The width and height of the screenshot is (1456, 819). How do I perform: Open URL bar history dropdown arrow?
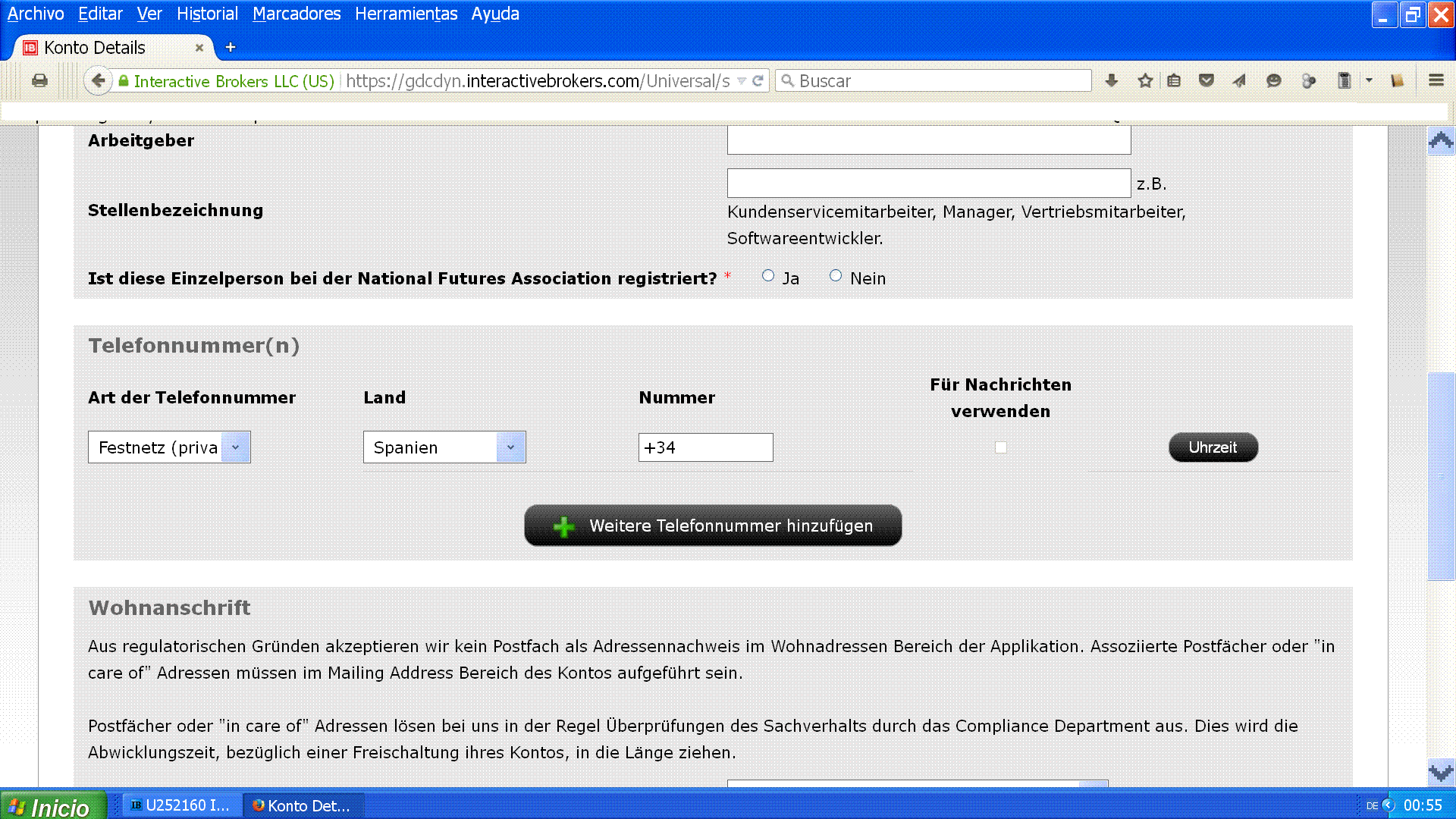click(742, 81)
